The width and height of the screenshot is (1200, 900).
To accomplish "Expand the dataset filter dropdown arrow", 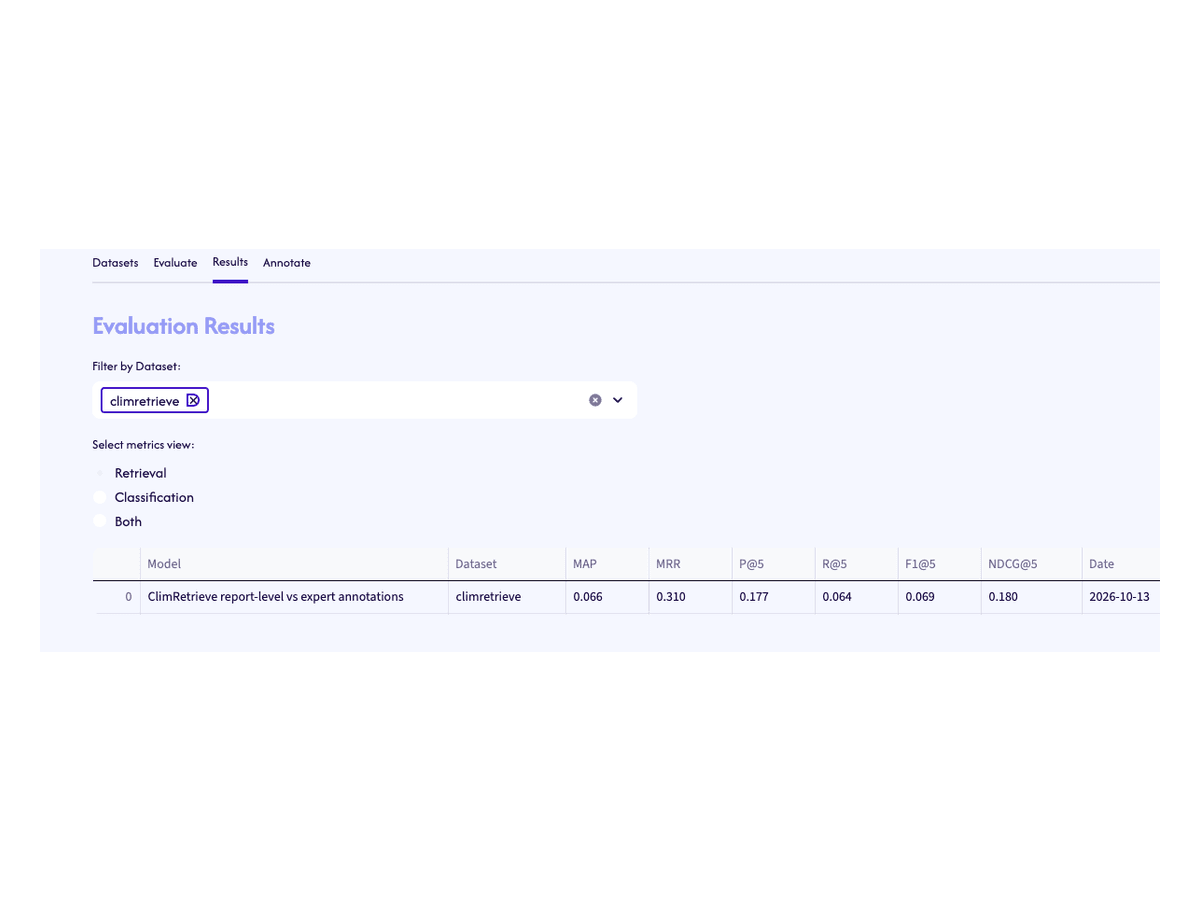I will pos(618,400).
